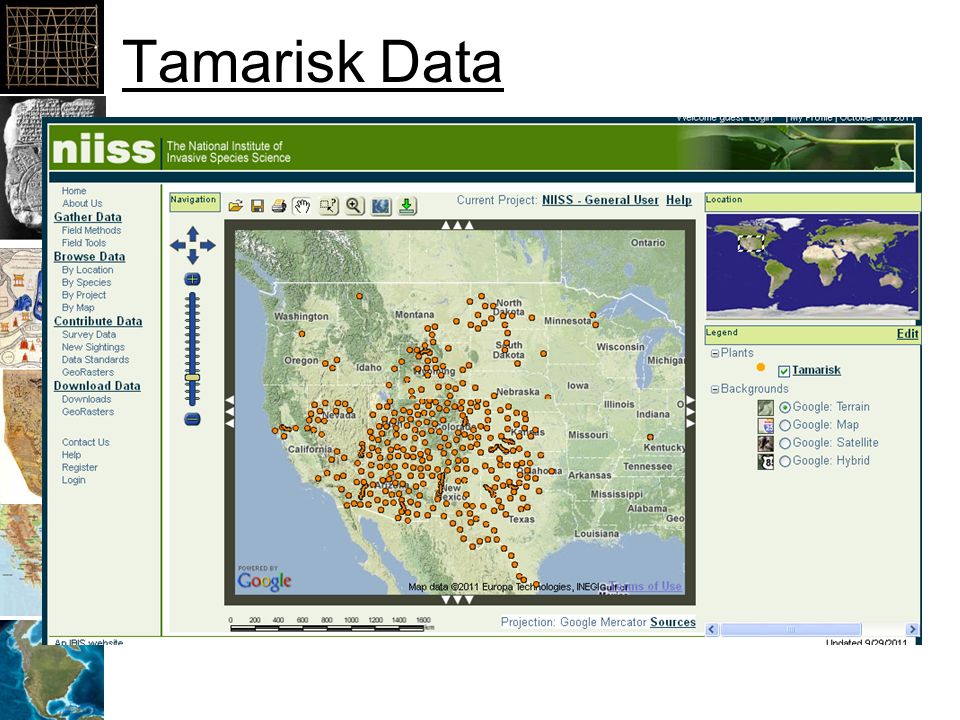Screen dimensions: 960x720
Task: Click the niiss logo in the header
Action: click(103, 149)
